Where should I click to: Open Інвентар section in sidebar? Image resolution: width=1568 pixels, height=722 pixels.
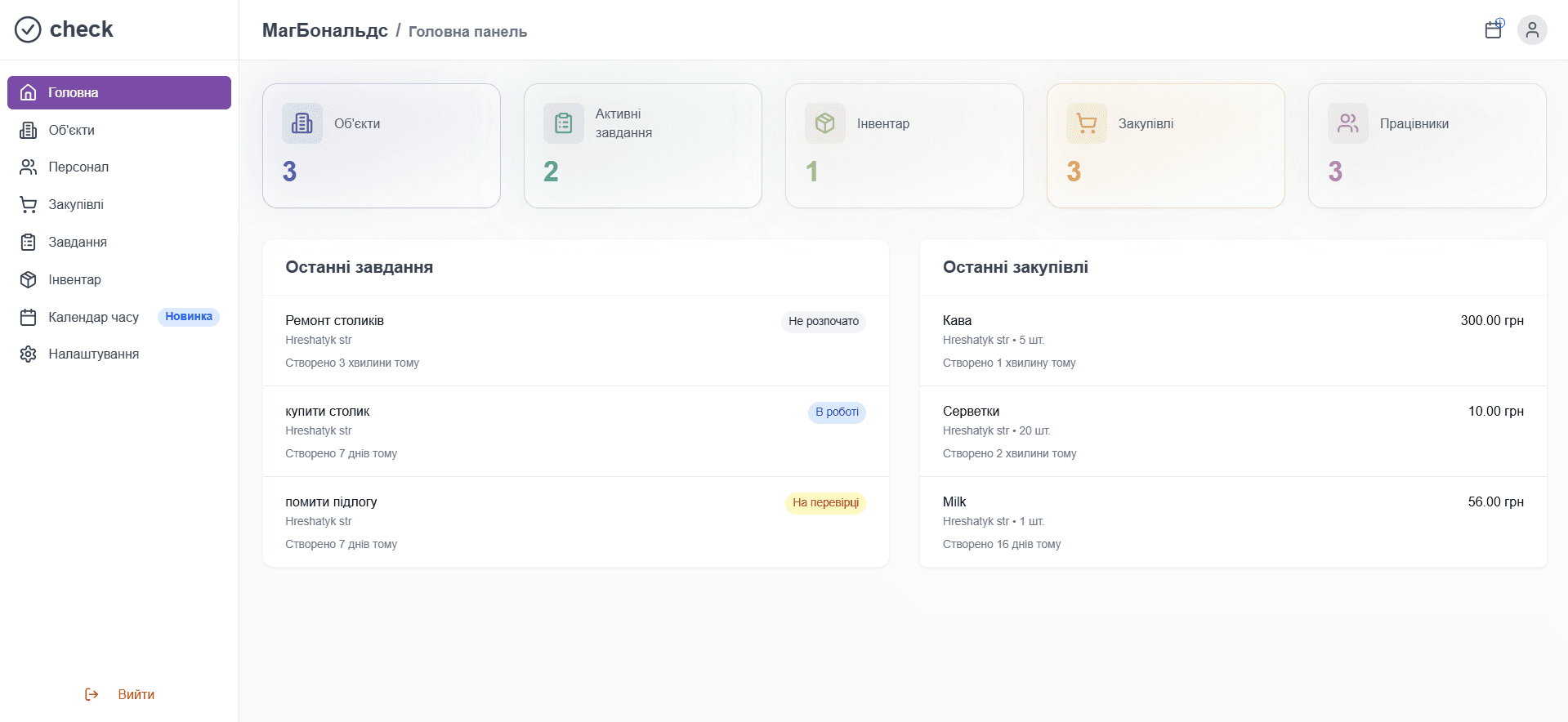[x=119, y=279]
